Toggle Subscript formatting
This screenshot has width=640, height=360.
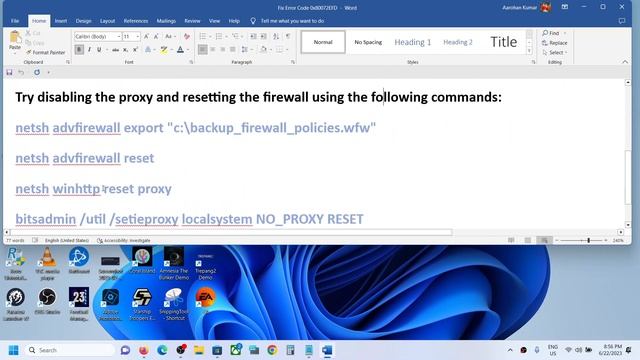tap(125, 50)
